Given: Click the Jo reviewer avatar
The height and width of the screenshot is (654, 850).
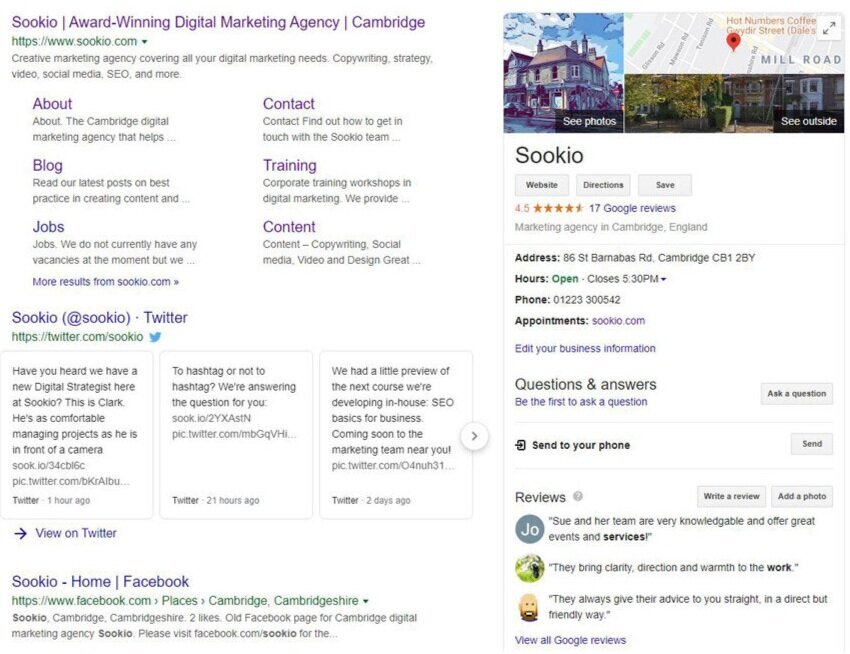Looking at the screenshot, I should click(529, 529).
